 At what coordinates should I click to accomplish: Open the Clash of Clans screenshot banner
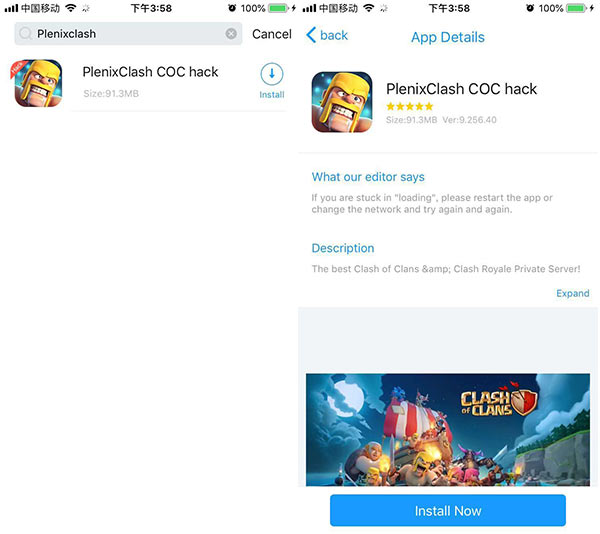[448, 430]
